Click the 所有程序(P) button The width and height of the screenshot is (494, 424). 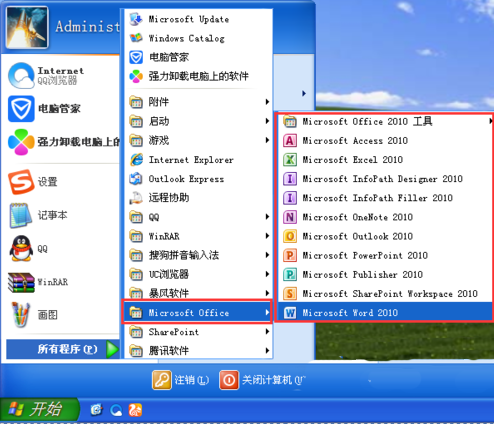pos(63,349)
